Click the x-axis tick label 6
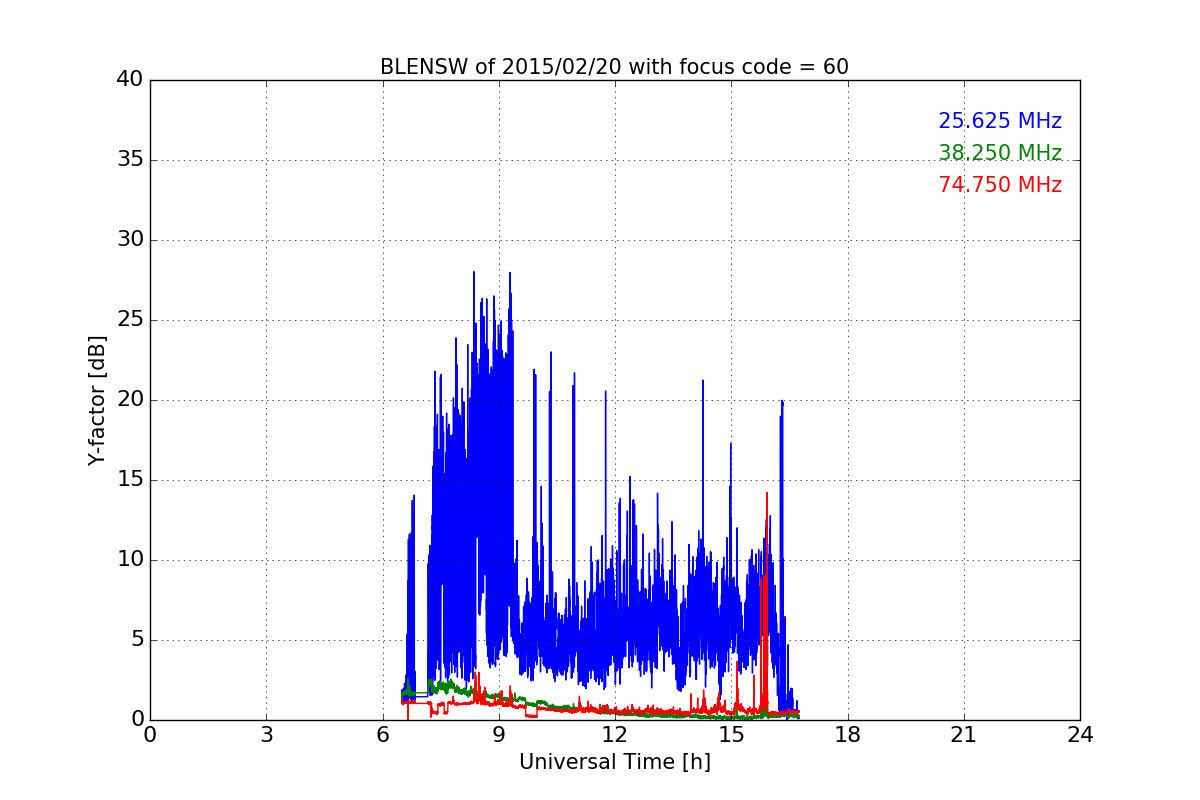The image size is (1200, 800). [382, 735]
